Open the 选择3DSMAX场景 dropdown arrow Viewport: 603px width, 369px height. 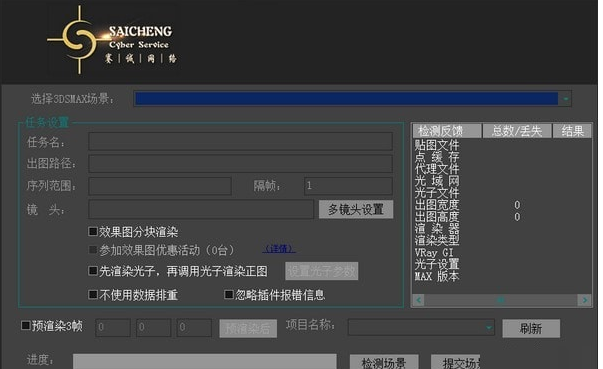coord(565,99)
